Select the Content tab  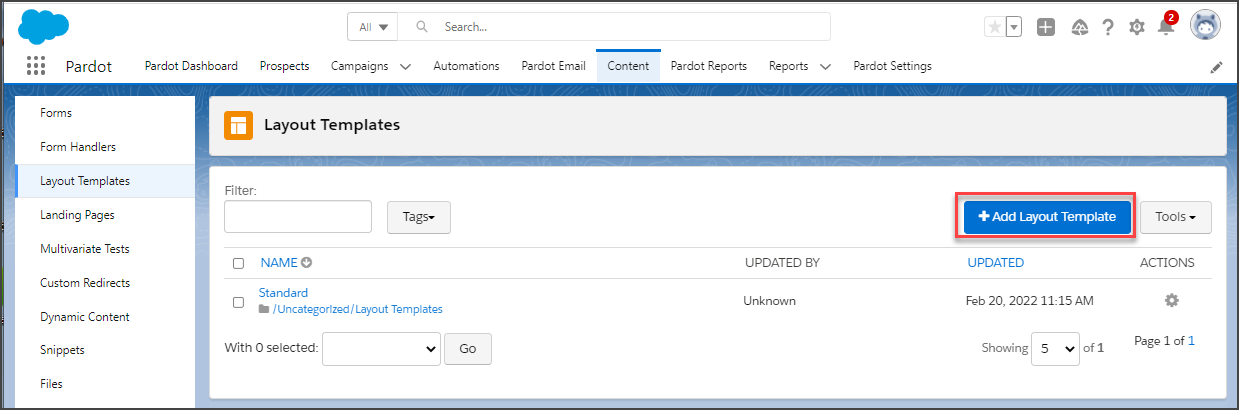628,66
